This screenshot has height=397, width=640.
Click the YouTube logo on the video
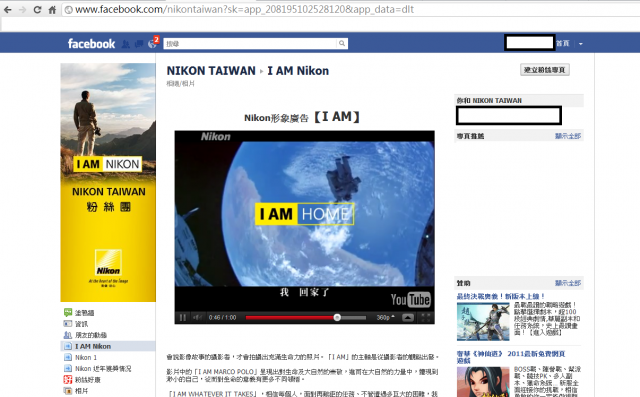coord(410,299)
